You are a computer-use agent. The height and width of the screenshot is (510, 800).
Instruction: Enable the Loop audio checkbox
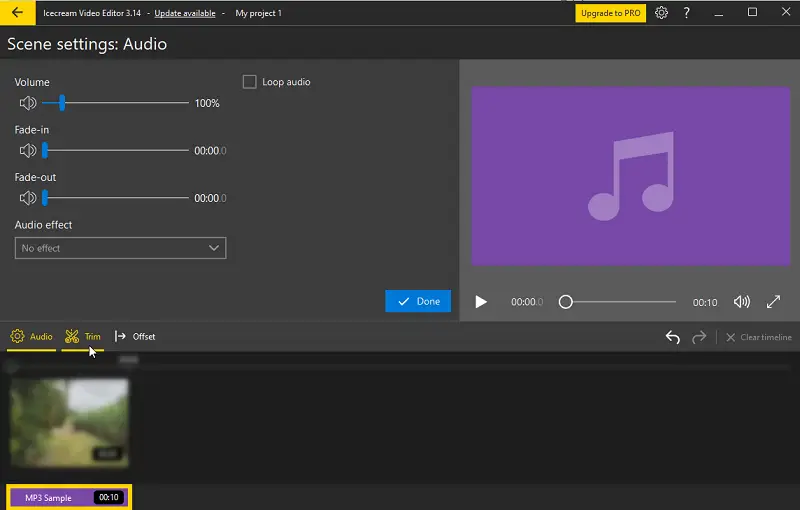tap(249, 82)
